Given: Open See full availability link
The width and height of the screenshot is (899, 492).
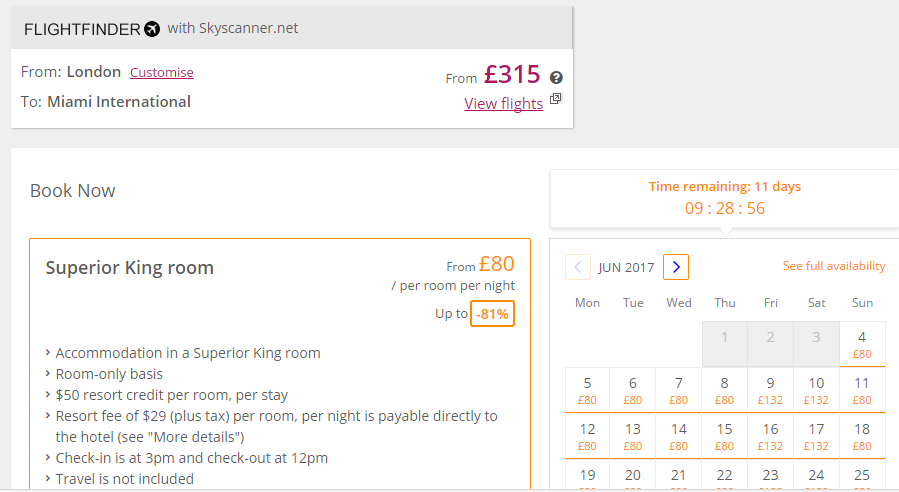Looking at the screenshot, I should [834, 266].
